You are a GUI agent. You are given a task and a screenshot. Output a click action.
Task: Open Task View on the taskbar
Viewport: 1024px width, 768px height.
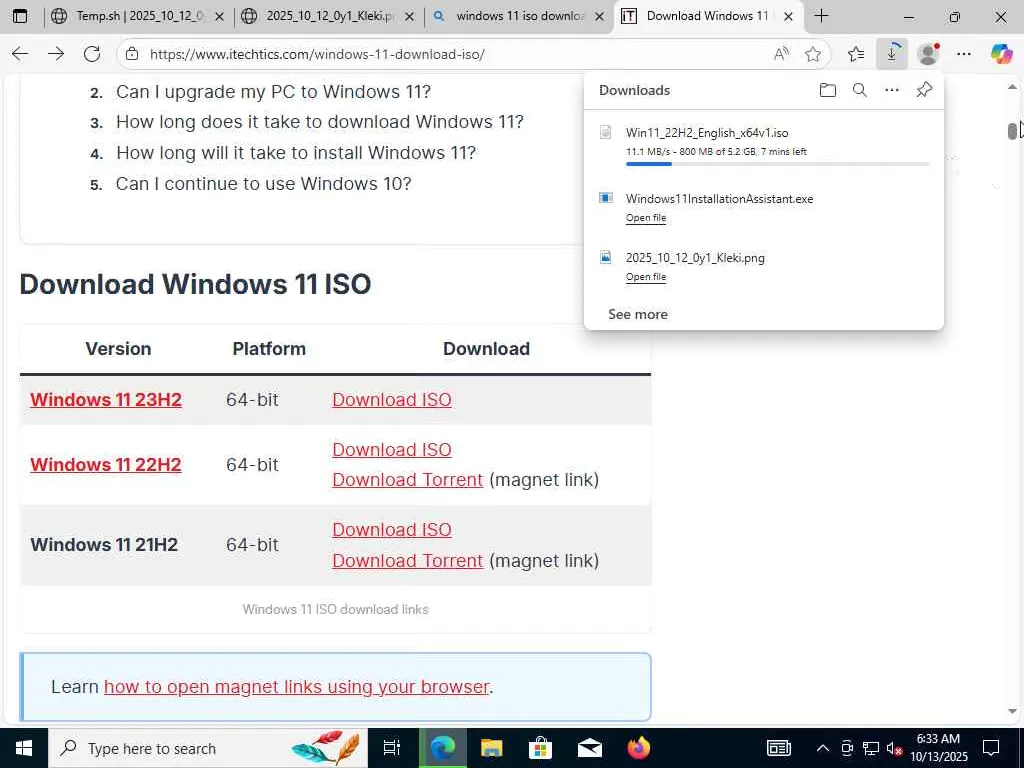point(392,748)
